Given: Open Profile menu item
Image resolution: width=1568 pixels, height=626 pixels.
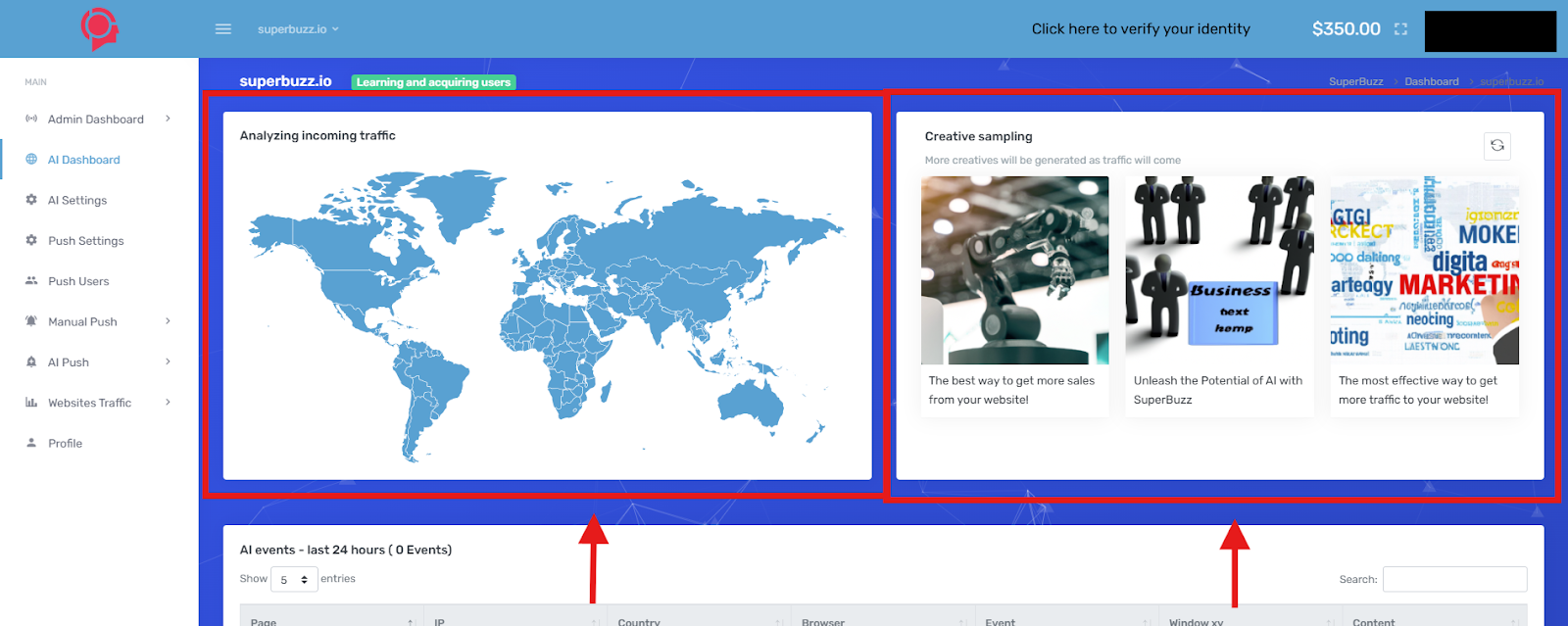Looking at the screenshot, I should (65, 443).
